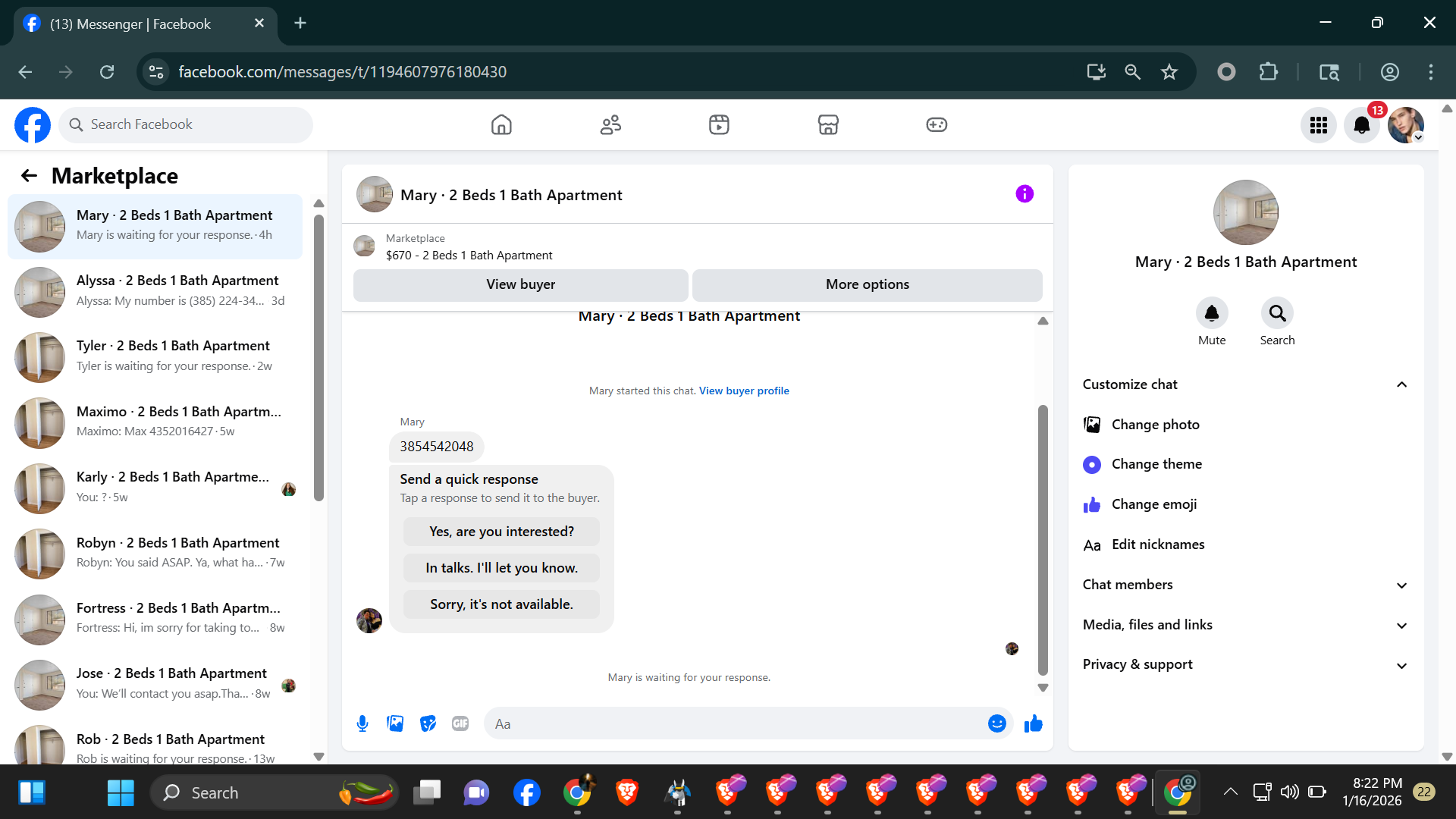The image size is (1456, 819).
Task: Expand Privacy & support section
Action: click(x=1401, y=665)
